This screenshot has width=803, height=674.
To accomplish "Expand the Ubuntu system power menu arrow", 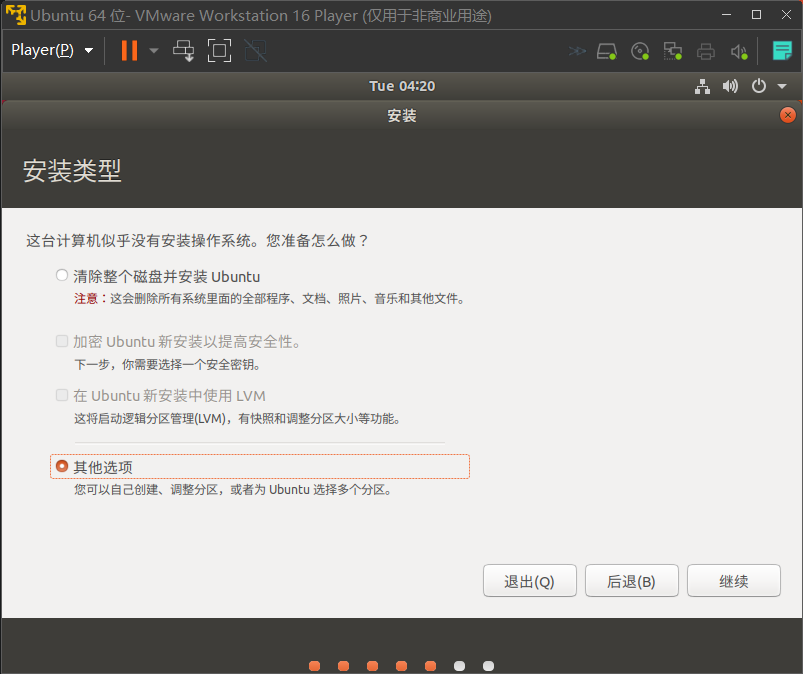I will [782, 87].
